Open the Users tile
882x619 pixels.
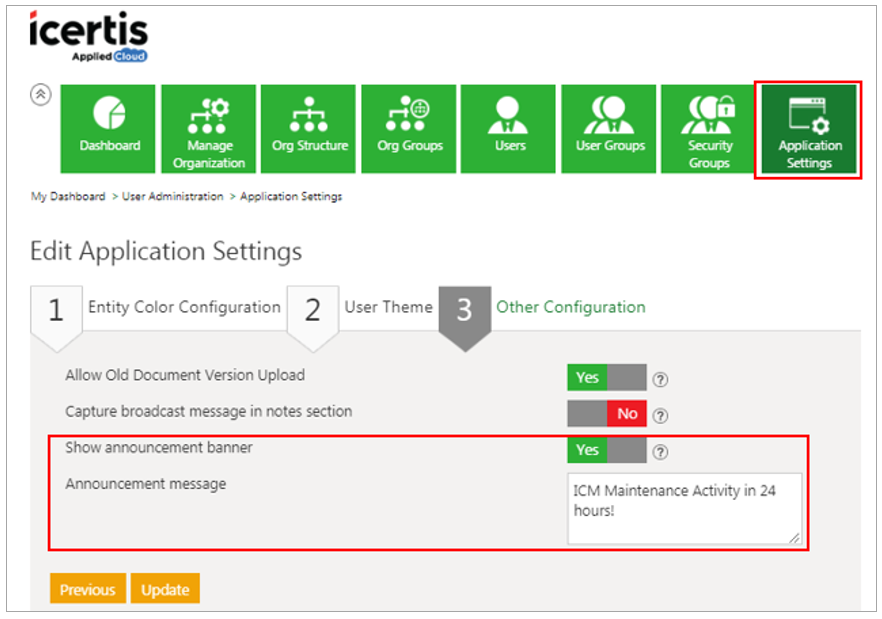click(x=509, y=128)
